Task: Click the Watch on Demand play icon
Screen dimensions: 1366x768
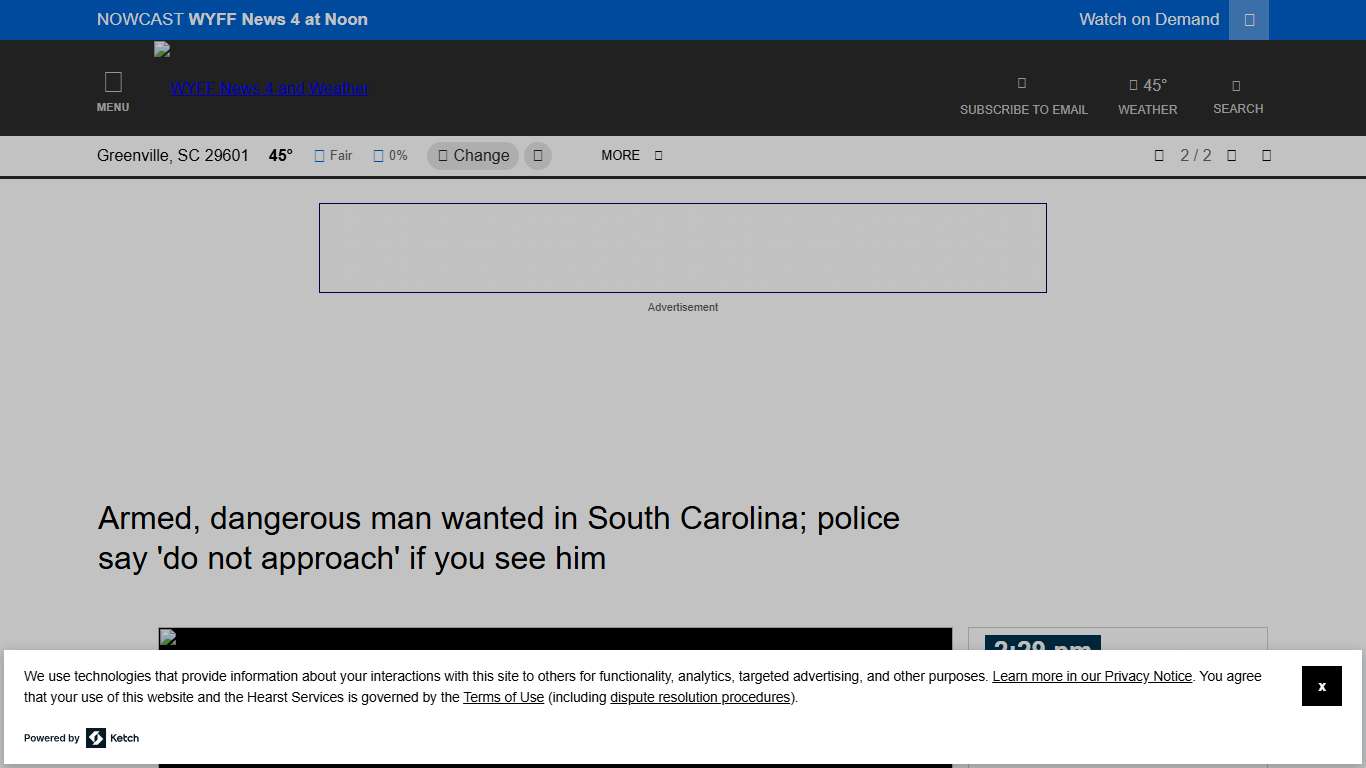Action: point(1248,19)
